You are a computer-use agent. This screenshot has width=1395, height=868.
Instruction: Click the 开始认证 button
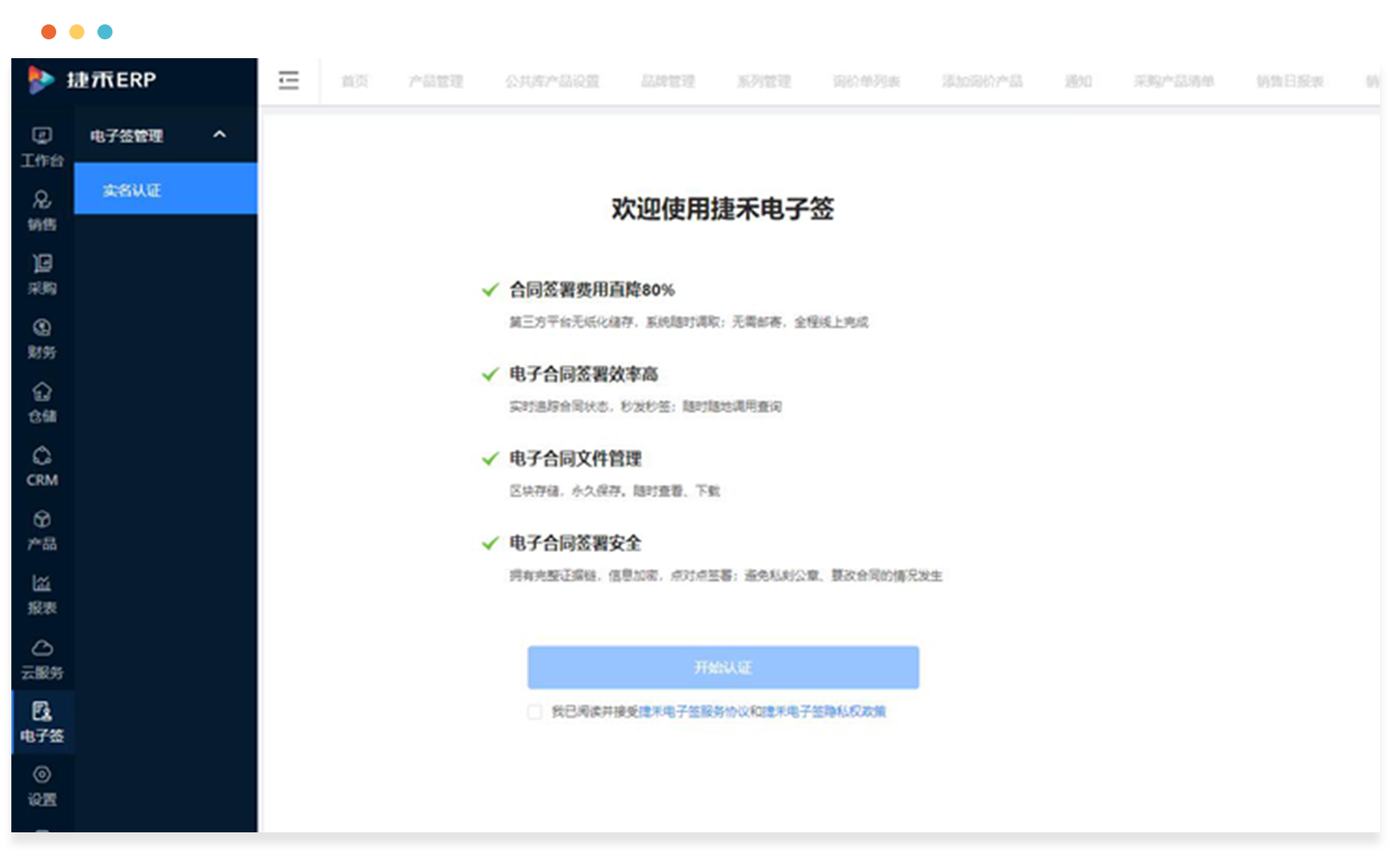pyautogui.click(x=723, y=667)
